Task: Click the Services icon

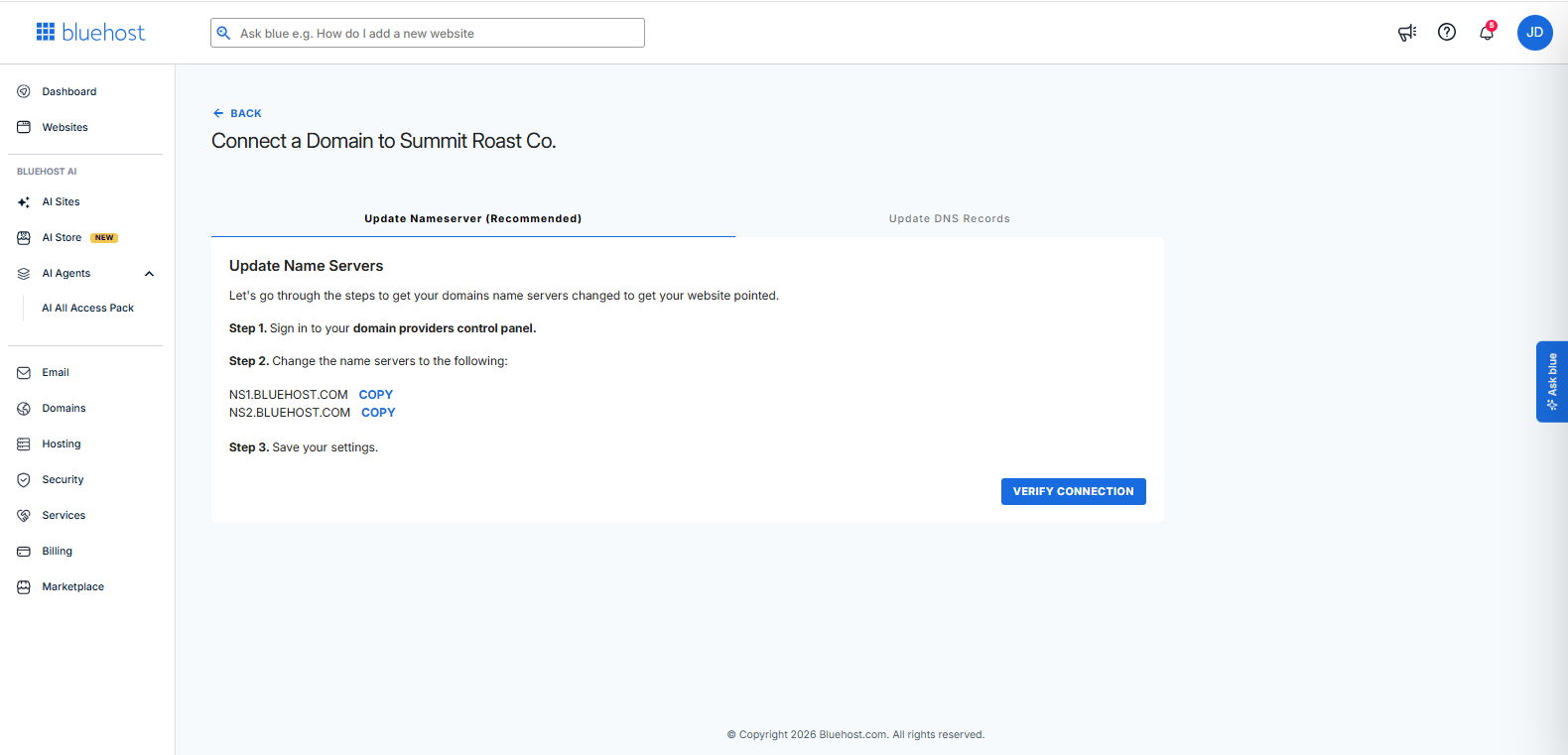Action: (x=24, y=516)
